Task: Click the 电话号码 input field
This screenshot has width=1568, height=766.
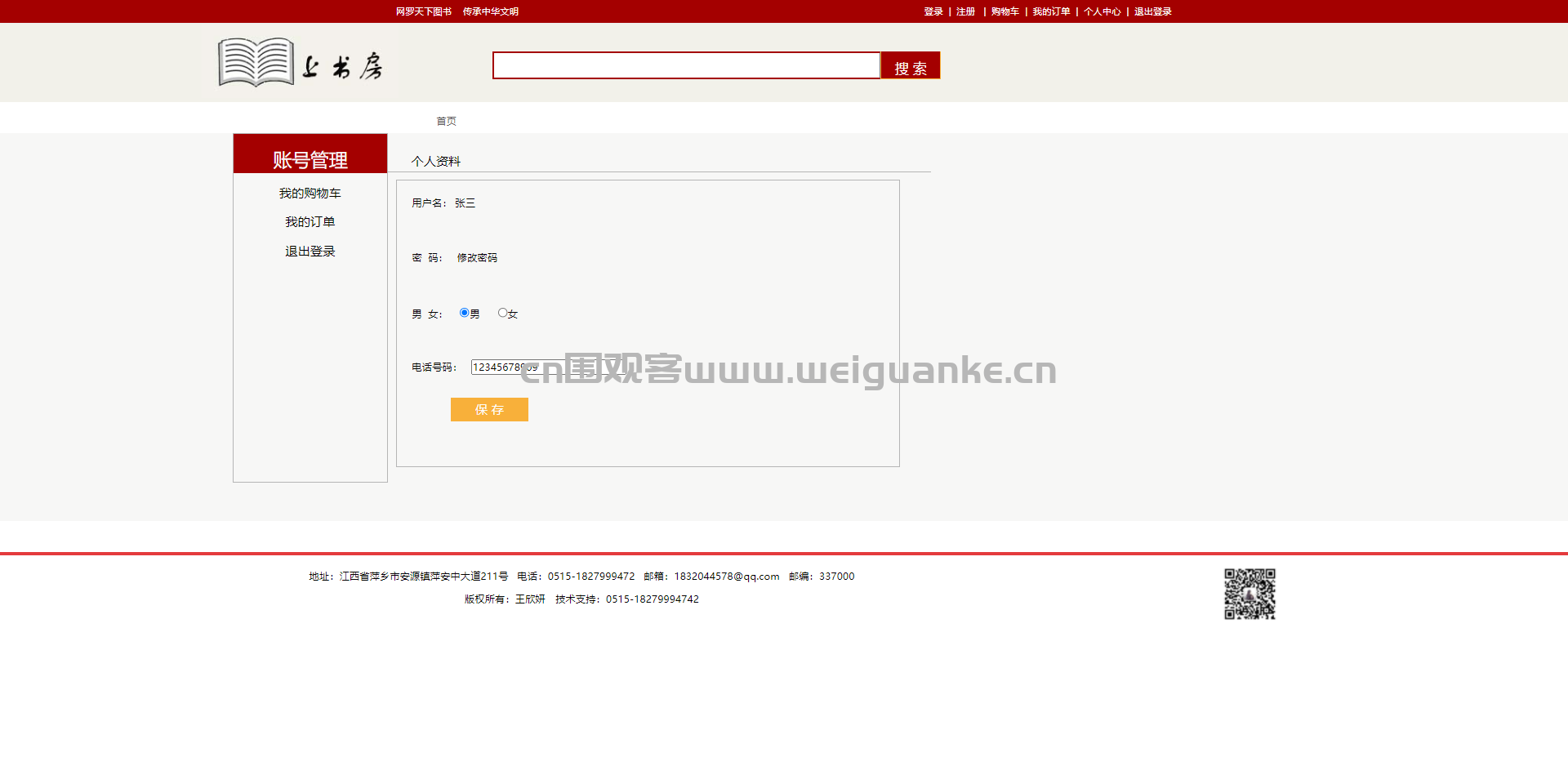Action: point(547,367)
